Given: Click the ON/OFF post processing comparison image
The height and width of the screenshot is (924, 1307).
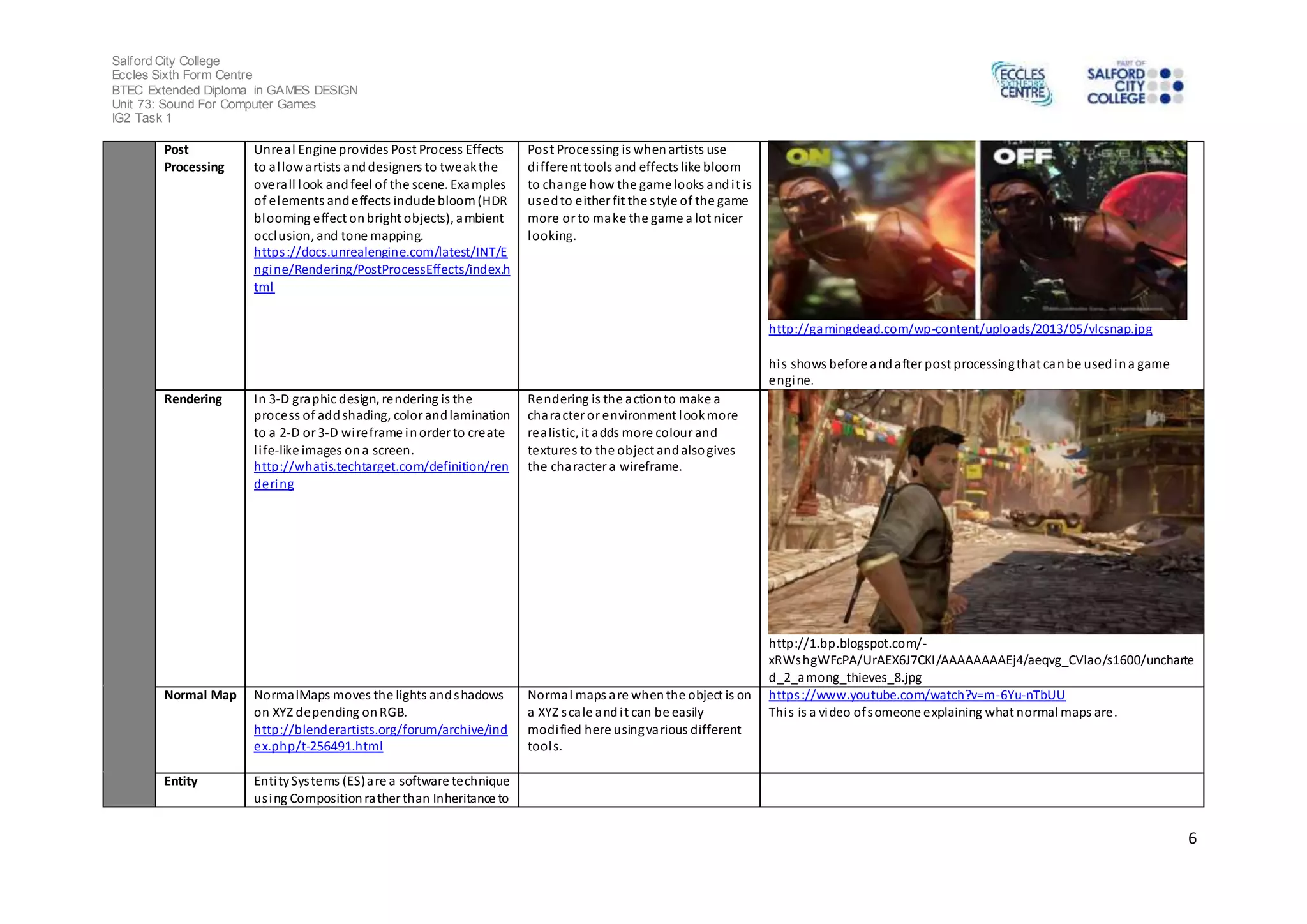Looking at the screenshot, I should [977, 230].
